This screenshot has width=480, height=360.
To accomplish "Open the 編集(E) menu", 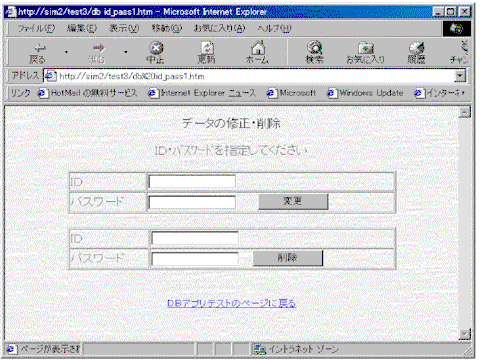I will coord(82,28).
